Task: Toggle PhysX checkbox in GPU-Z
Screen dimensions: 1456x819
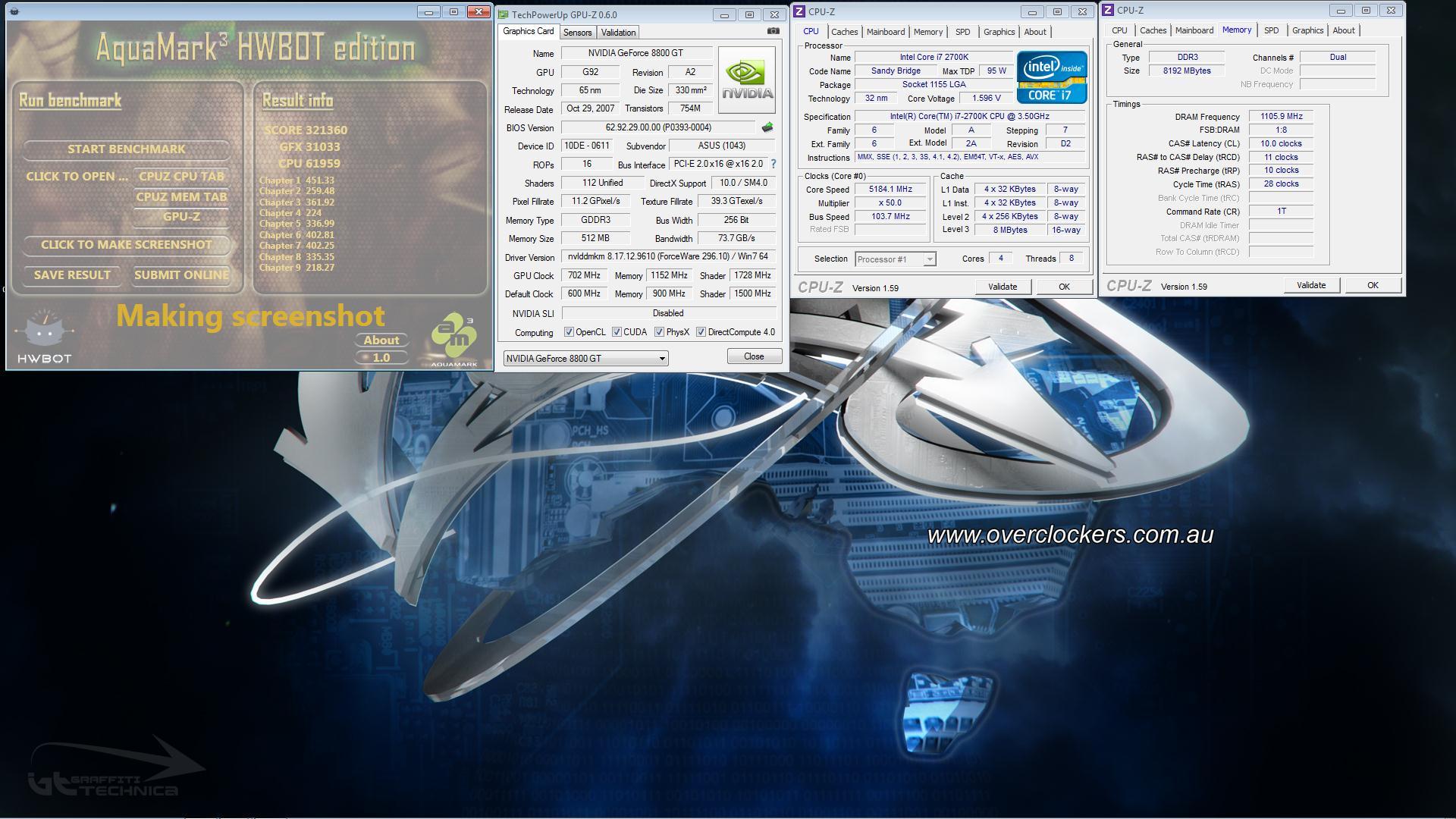Action: pyautogui.click(x=659, y=332)
